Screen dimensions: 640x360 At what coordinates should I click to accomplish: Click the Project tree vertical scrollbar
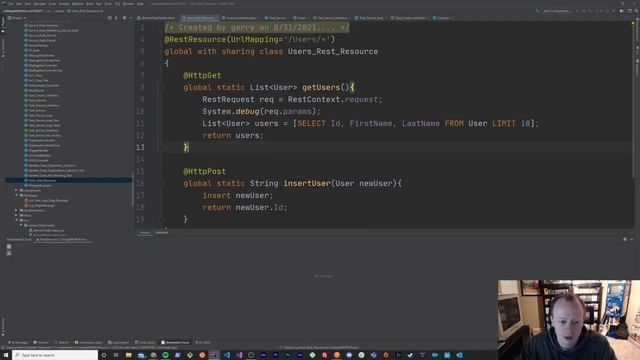[133, 190]
